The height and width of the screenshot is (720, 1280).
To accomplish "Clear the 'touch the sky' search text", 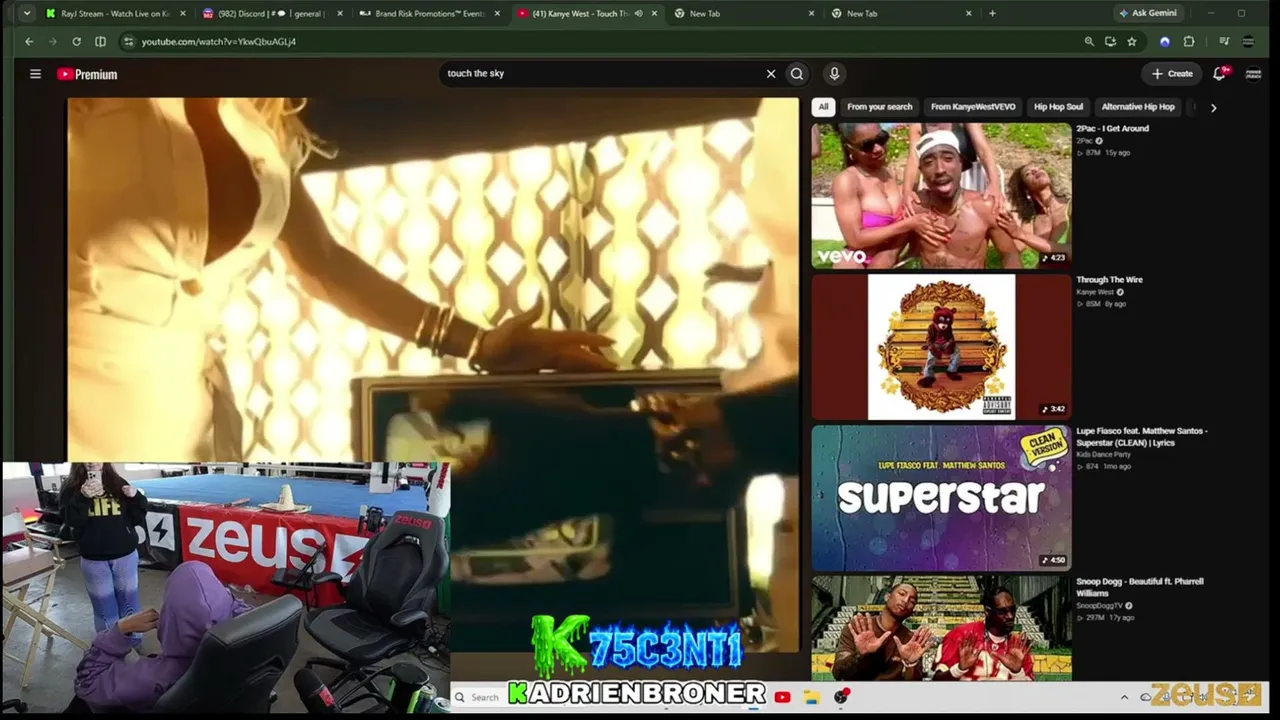I will (x=771, y=73).
